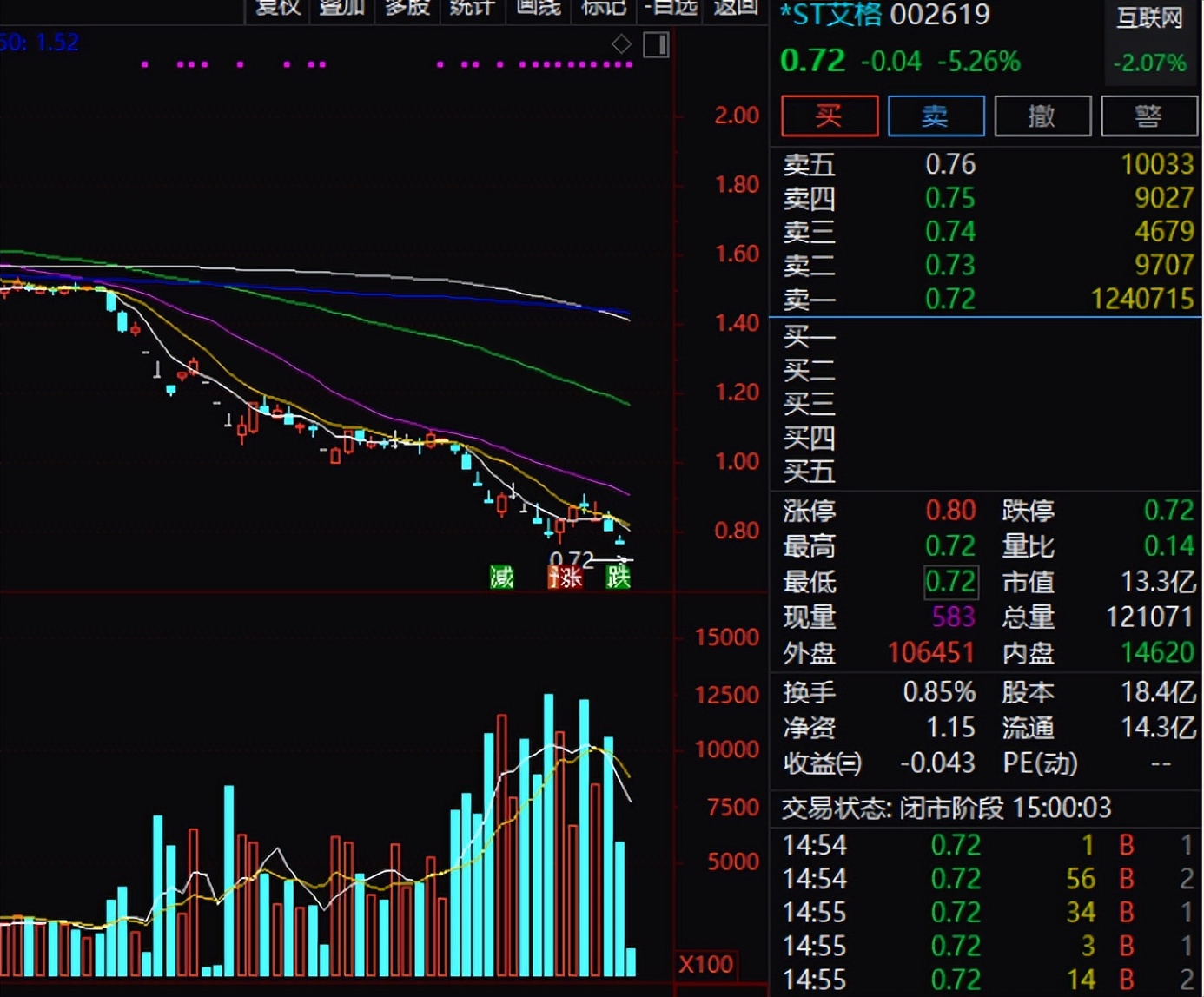This screenshot has height=997, width=1204.
Task: Click the green 跌 marker on chart
Action: click(x=618, y=577)
